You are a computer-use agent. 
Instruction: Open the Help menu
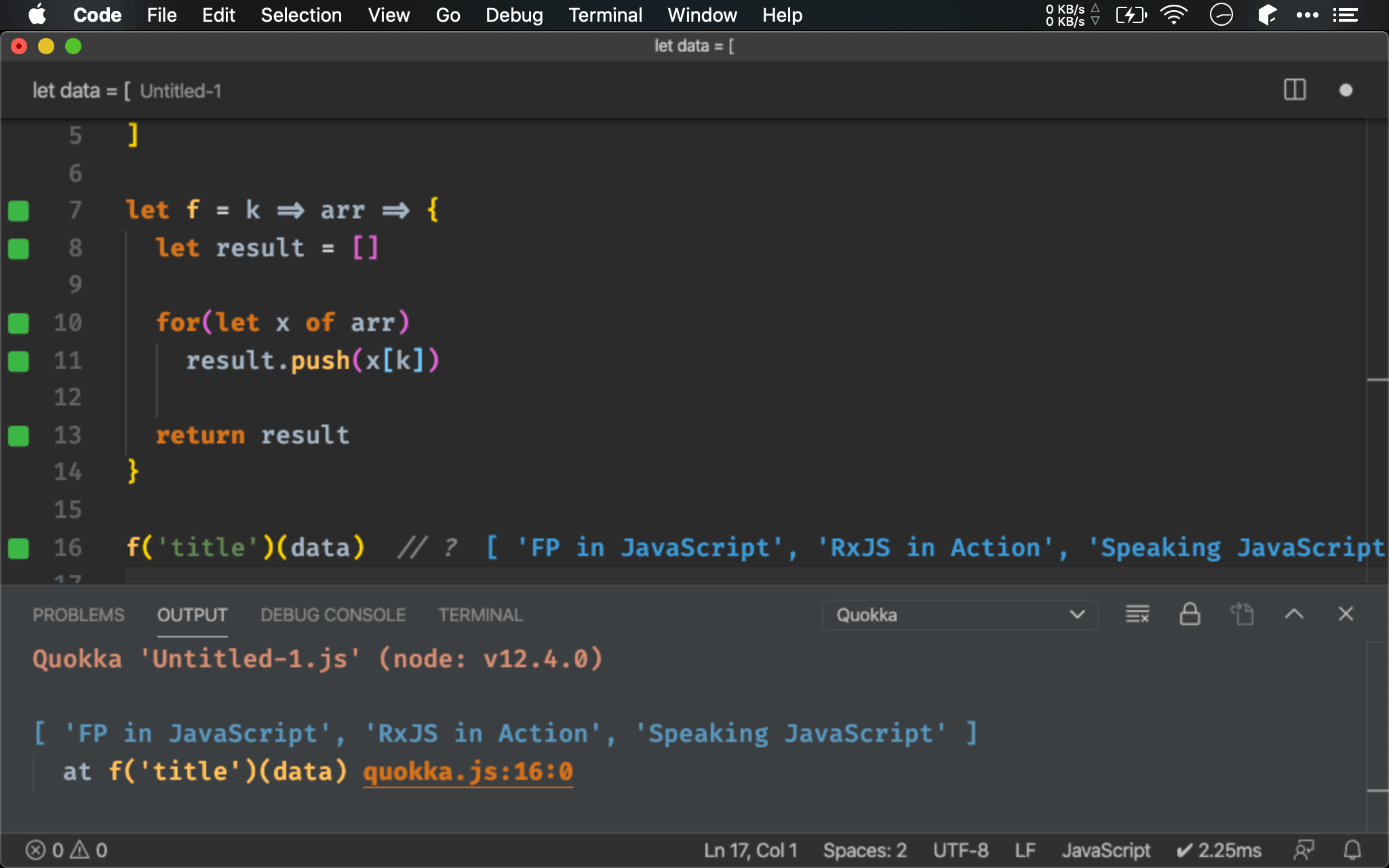782,15
